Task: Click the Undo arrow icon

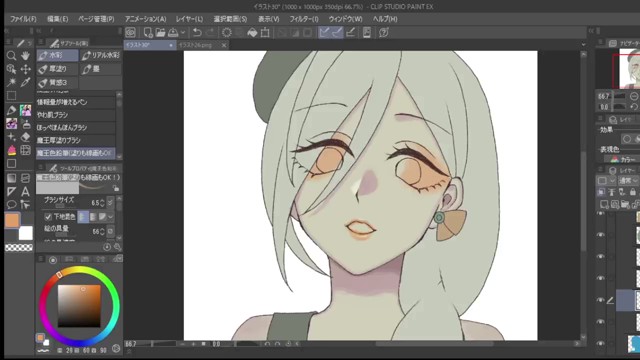Action: 197,33
